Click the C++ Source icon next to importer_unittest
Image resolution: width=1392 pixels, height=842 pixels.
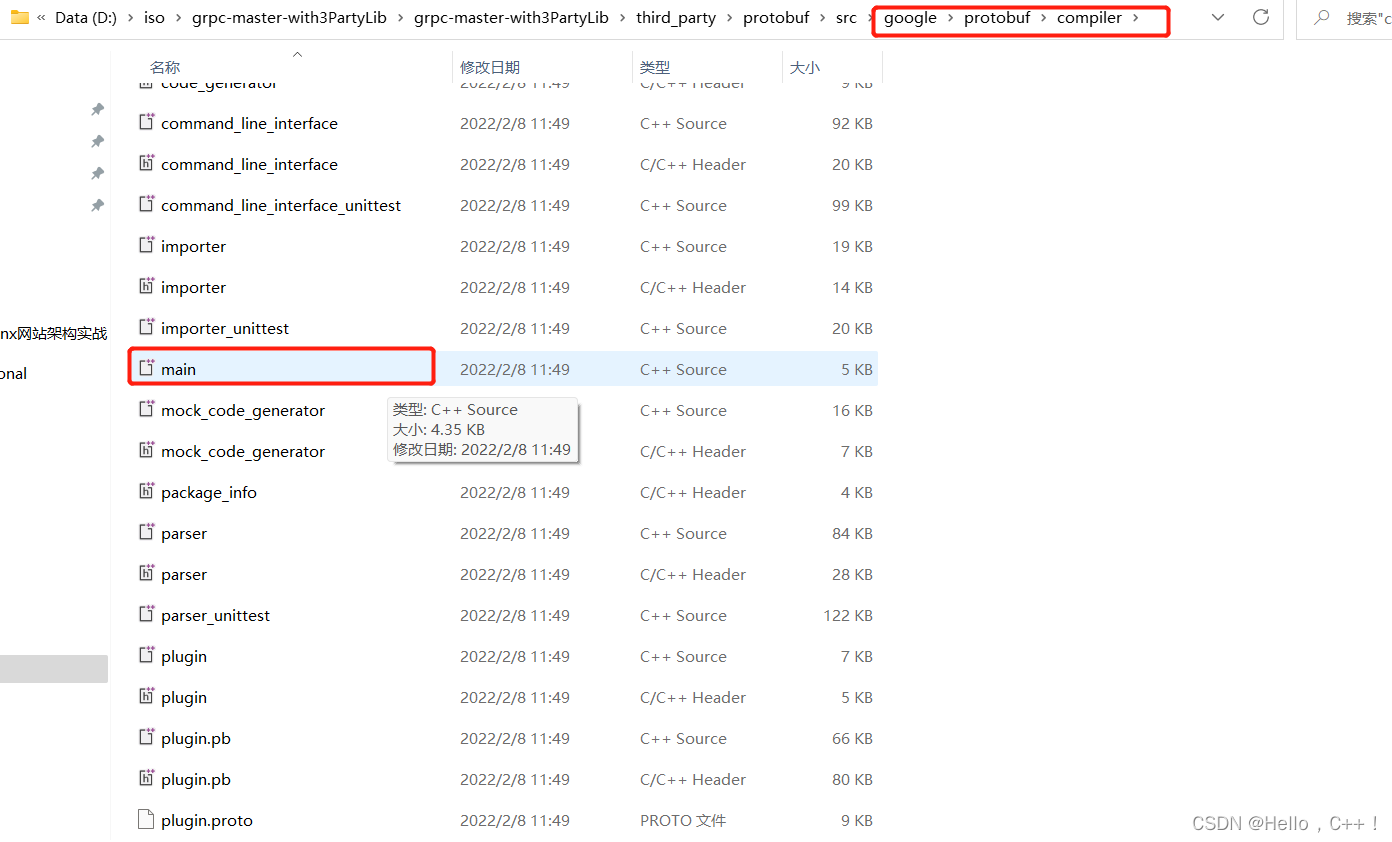point(146,328)
